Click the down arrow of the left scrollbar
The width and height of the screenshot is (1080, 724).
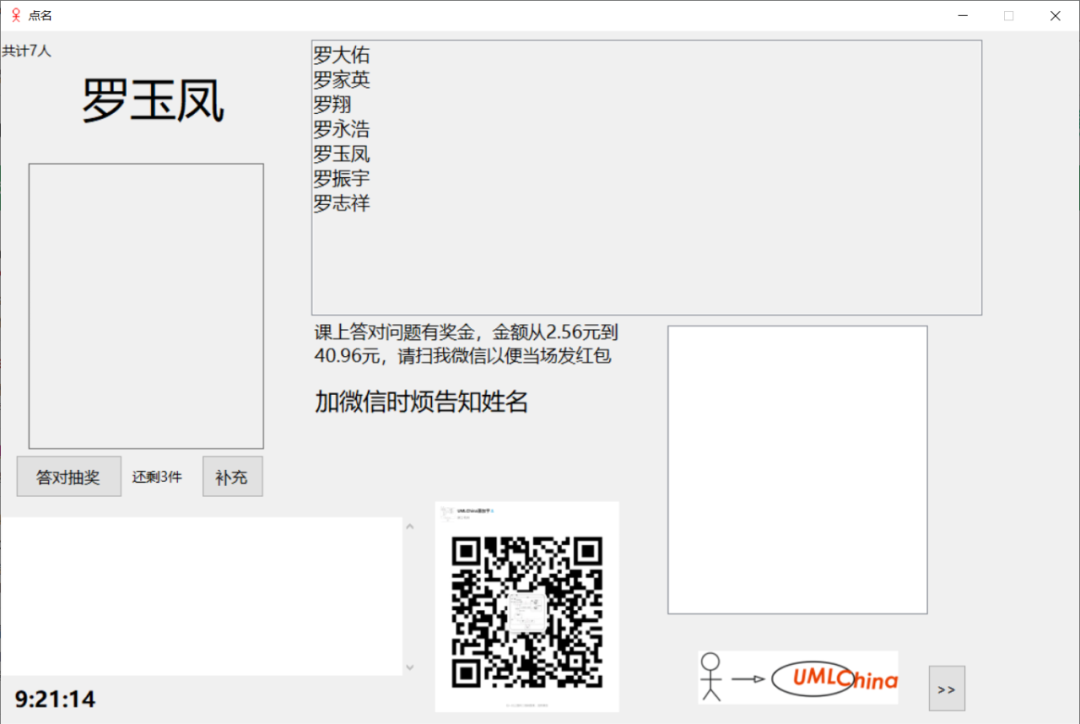coord(410,666)
